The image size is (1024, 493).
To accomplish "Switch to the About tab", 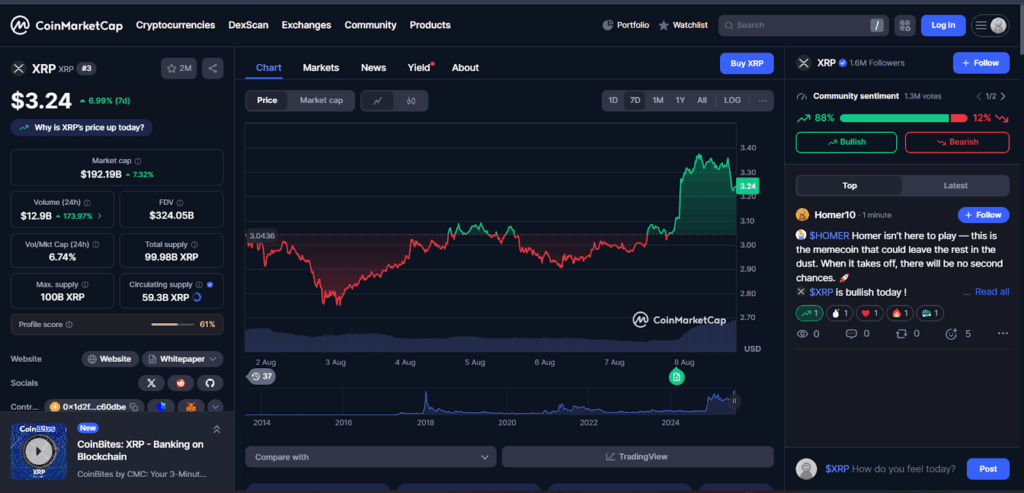I will click(465, 68).
